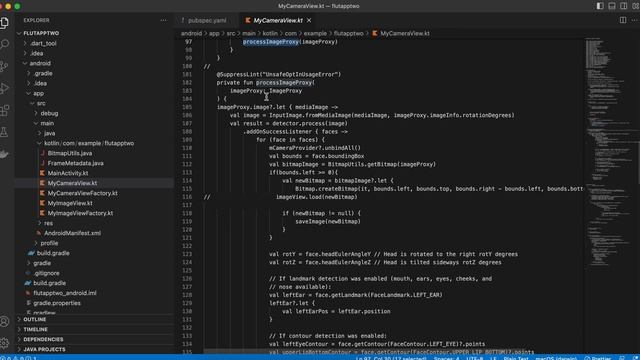
Task: Click 'kotlin' breadcrumb segment
Action: [270, 33]
